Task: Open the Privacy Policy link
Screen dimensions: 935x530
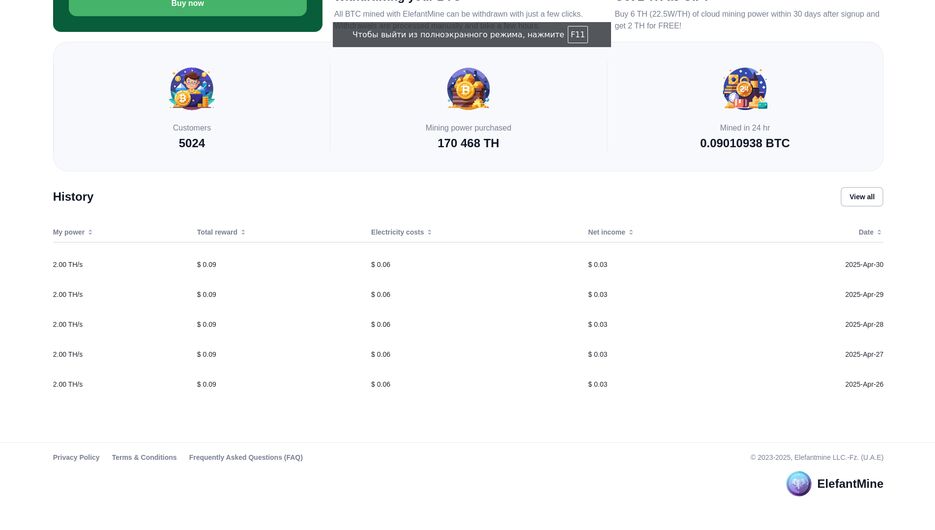Action: point(76,457)
